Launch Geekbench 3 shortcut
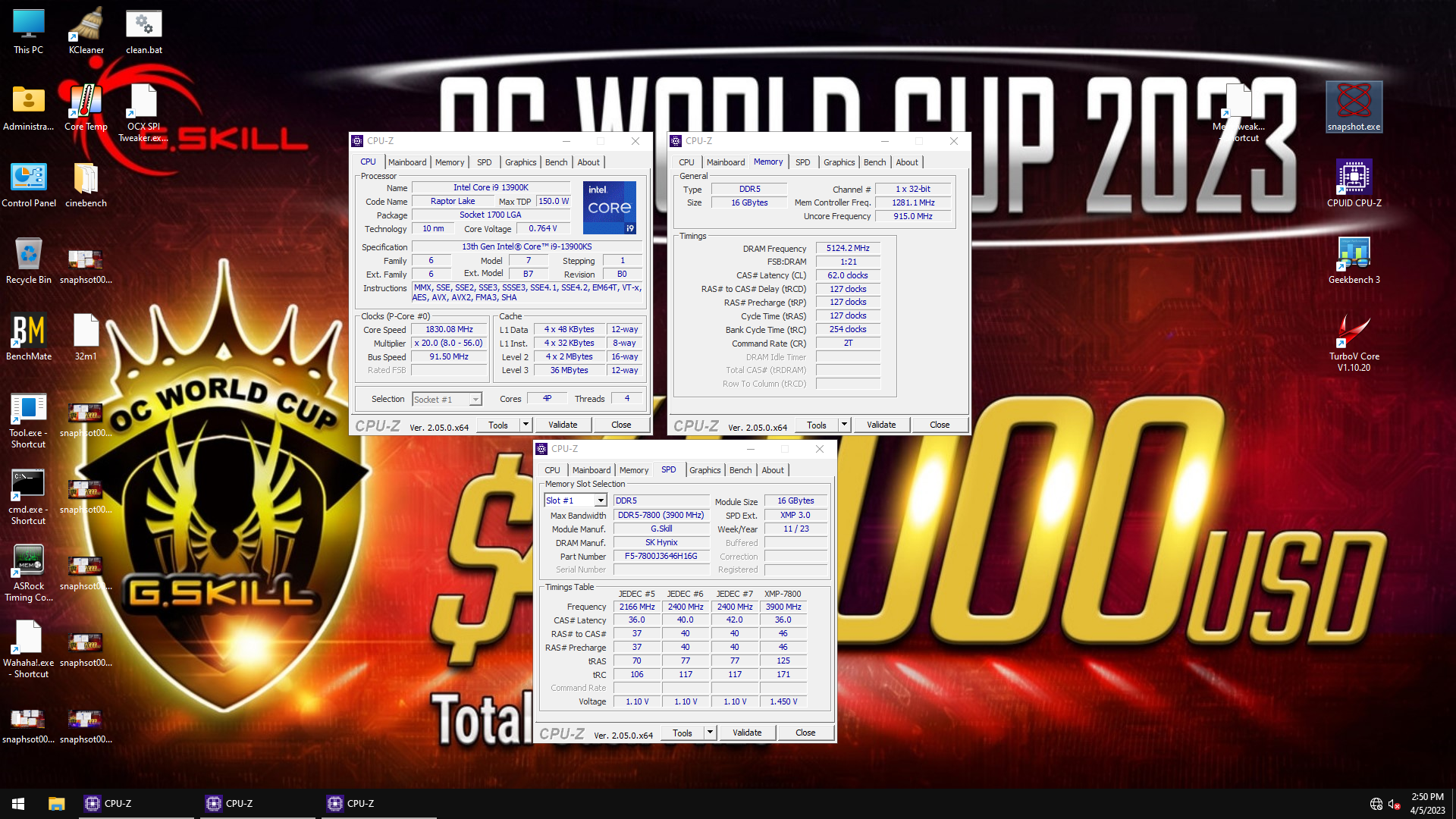This screenshot has height=819, width=1456. pos(1354,262)
